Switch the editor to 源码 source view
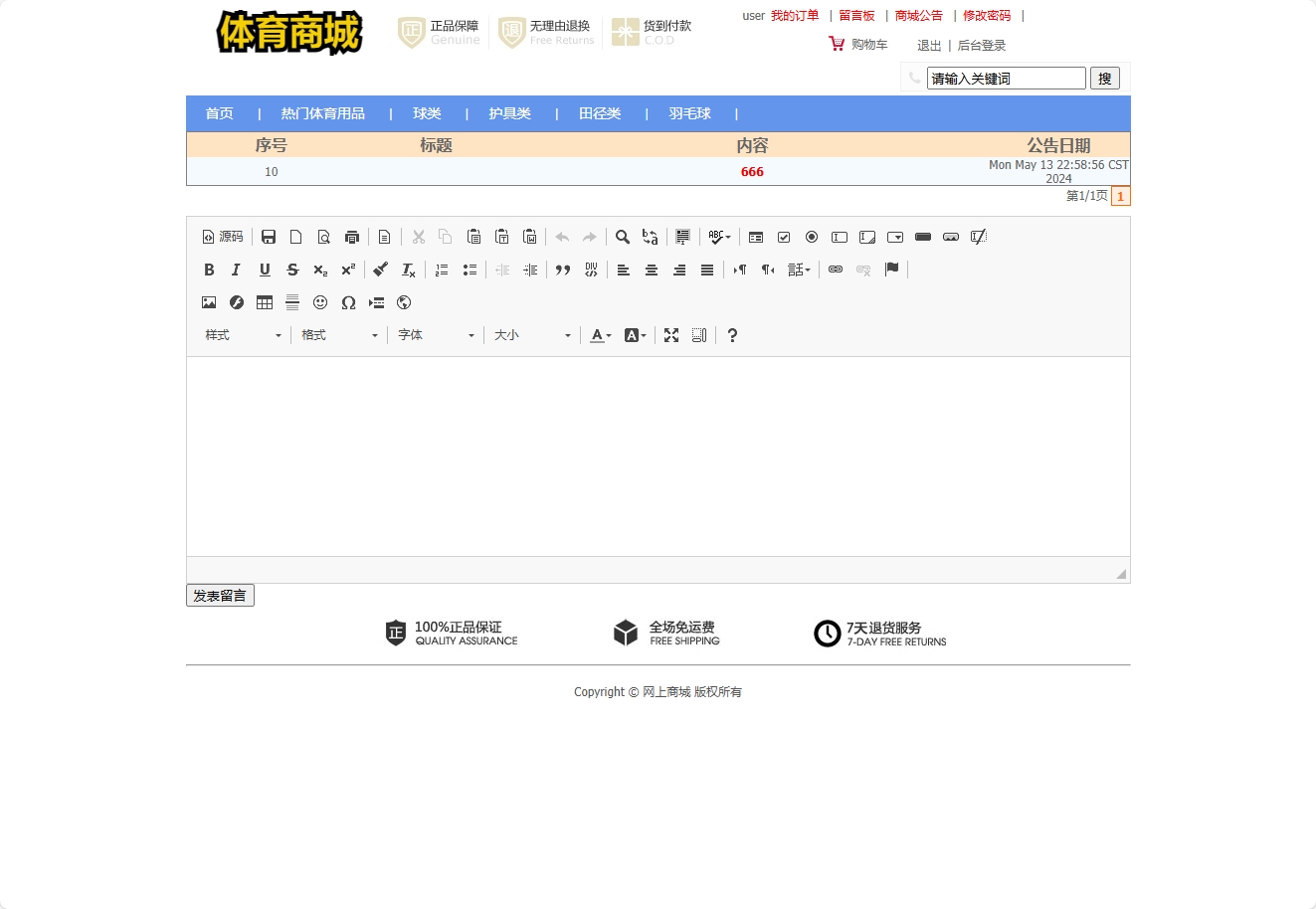1316x909 pixels. pyautogui.click(x=222, y=237)
